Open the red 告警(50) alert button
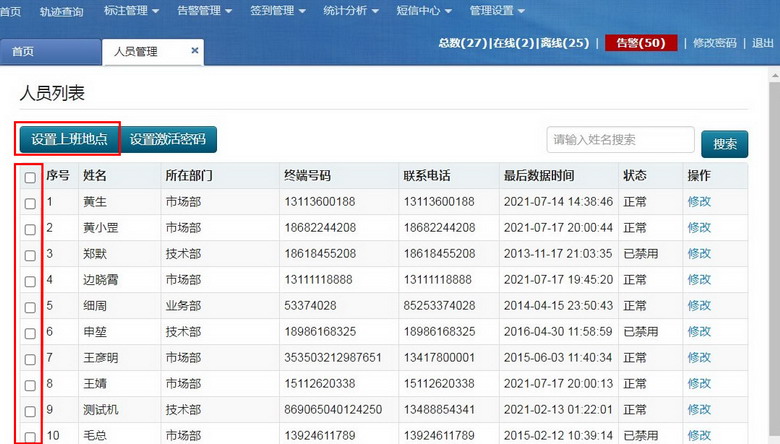Screen dimensions: 780x444 coord(641,43)
